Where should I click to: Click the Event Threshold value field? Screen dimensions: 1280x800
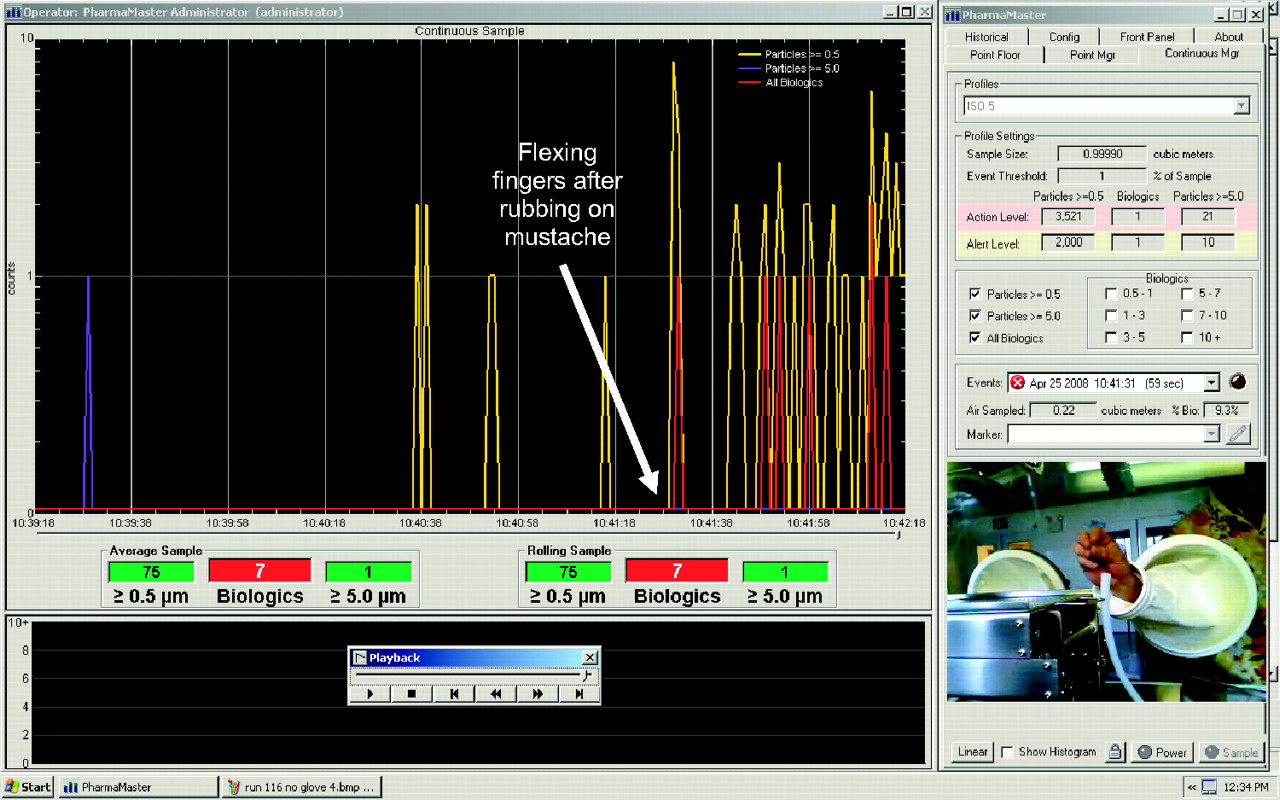point(1102,176)
